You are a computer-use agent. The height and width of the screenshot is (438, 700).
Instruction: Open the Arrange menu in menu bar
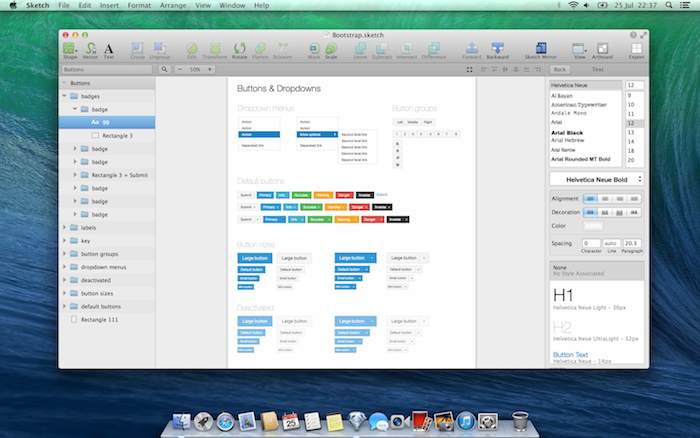pyautogui.click(x=171, y=5)
